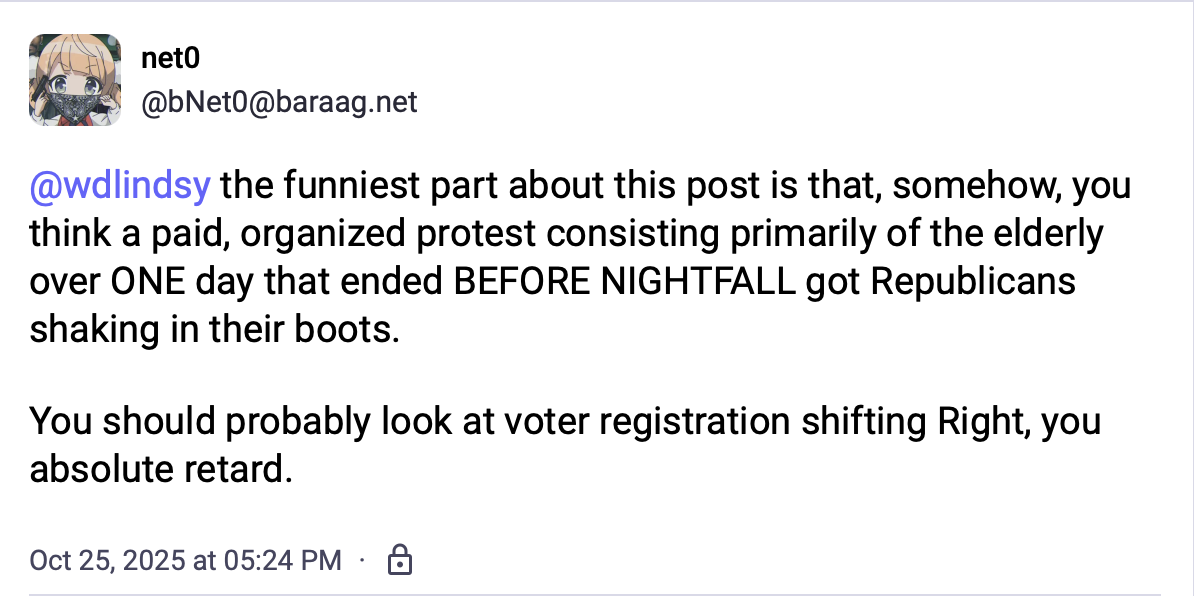
Task: Click the @bNet0@baraag.net handle
Action: pyautogui.click(x=280, y=102)
